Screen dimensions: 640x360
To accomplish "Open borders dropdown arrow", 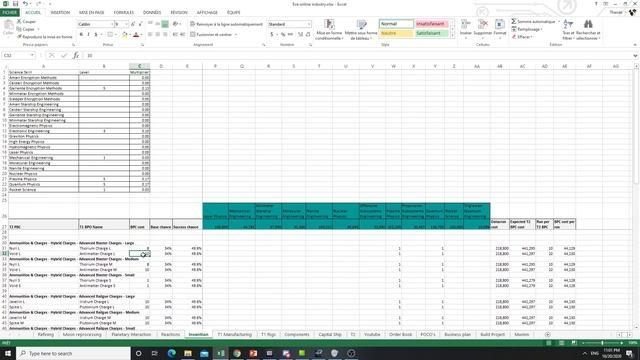I will click(115, 35).
